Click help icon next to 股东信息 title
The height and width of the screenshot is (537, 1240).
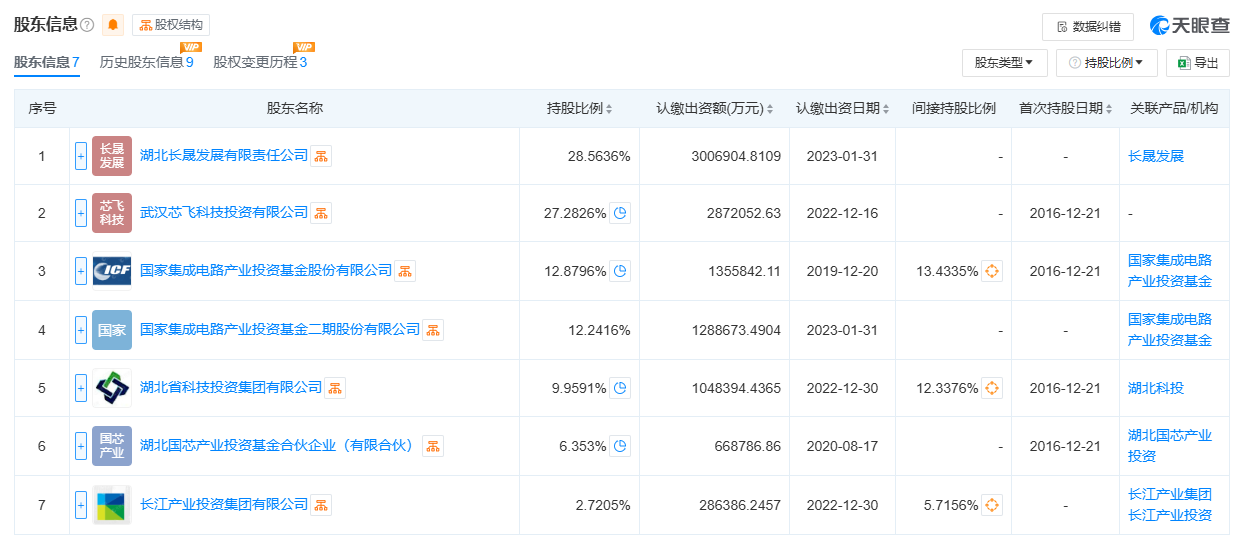[87, 25]
